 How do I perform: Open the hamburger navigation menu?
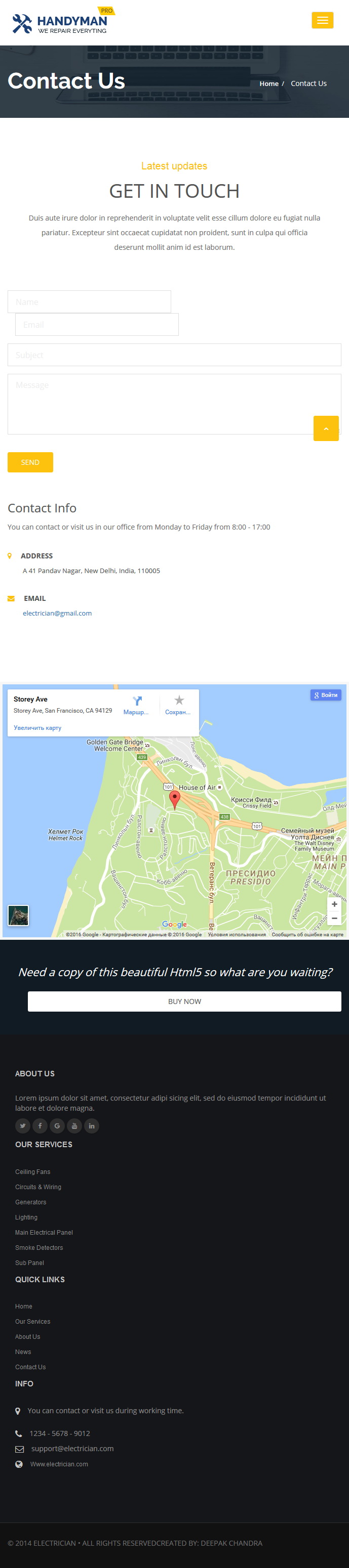[x=322, y=20]
